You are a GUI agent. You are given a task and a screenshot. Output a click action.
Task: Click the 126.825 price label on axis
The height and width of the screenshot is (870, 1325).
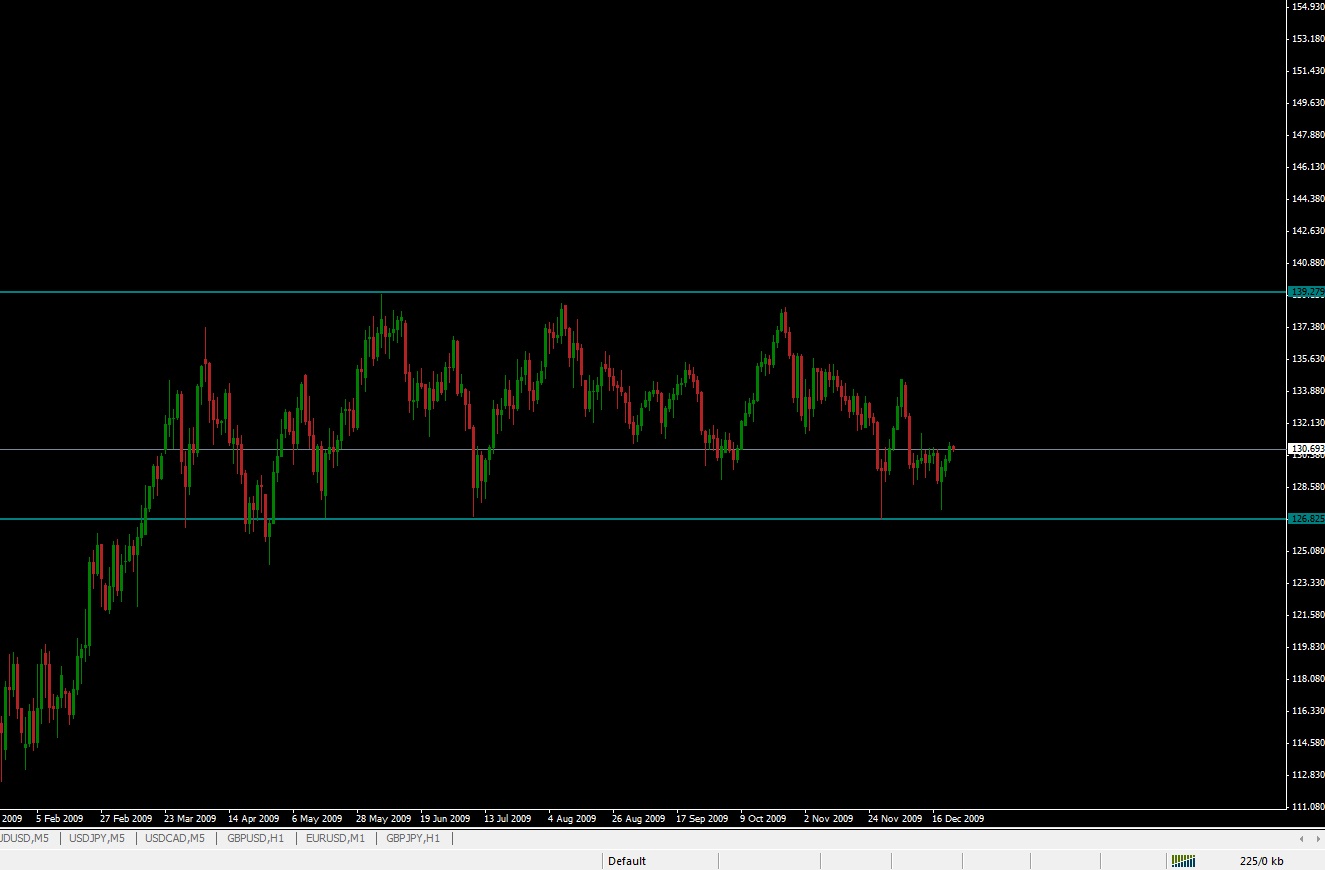tap(1307, 519)
